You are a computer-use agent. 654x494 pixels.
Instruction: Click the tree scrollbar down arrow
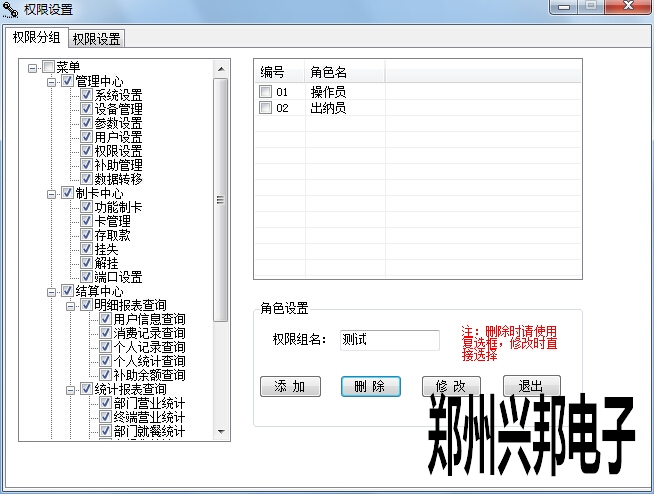[x=221, y=432]
